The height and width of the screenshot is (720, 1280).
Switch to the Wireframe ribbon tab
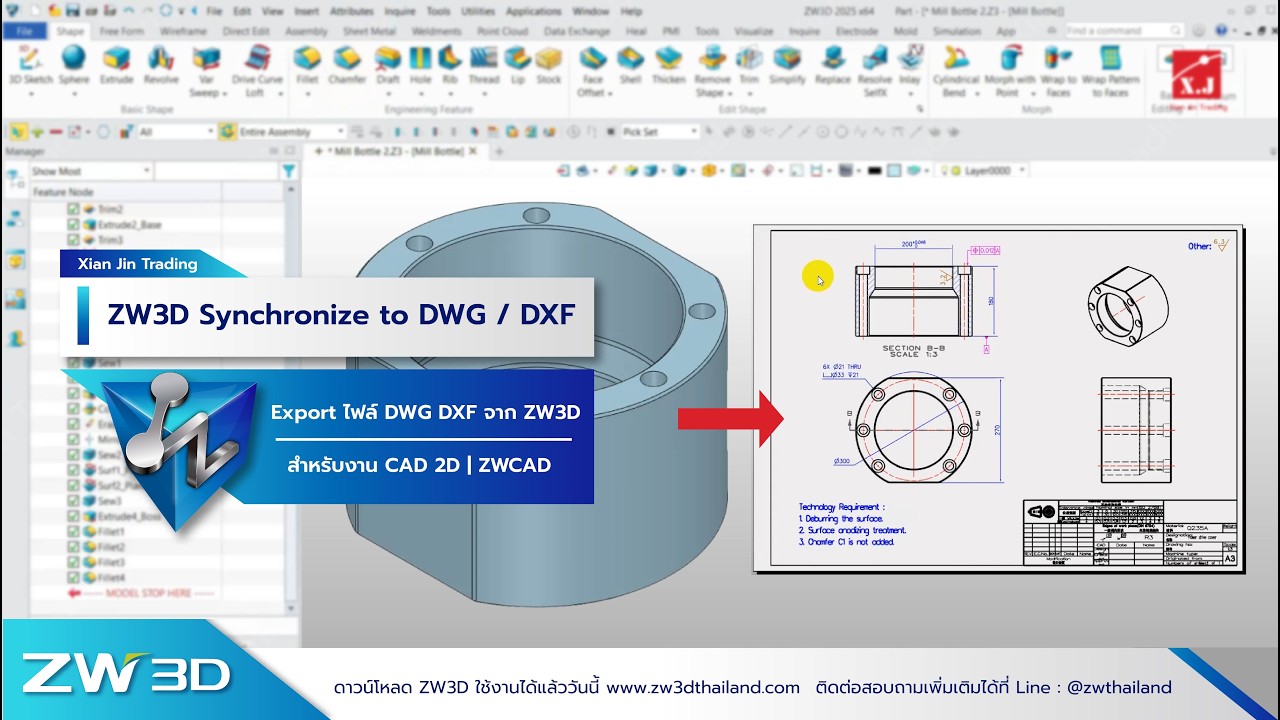pyautogui.click(x=183, y=31)
